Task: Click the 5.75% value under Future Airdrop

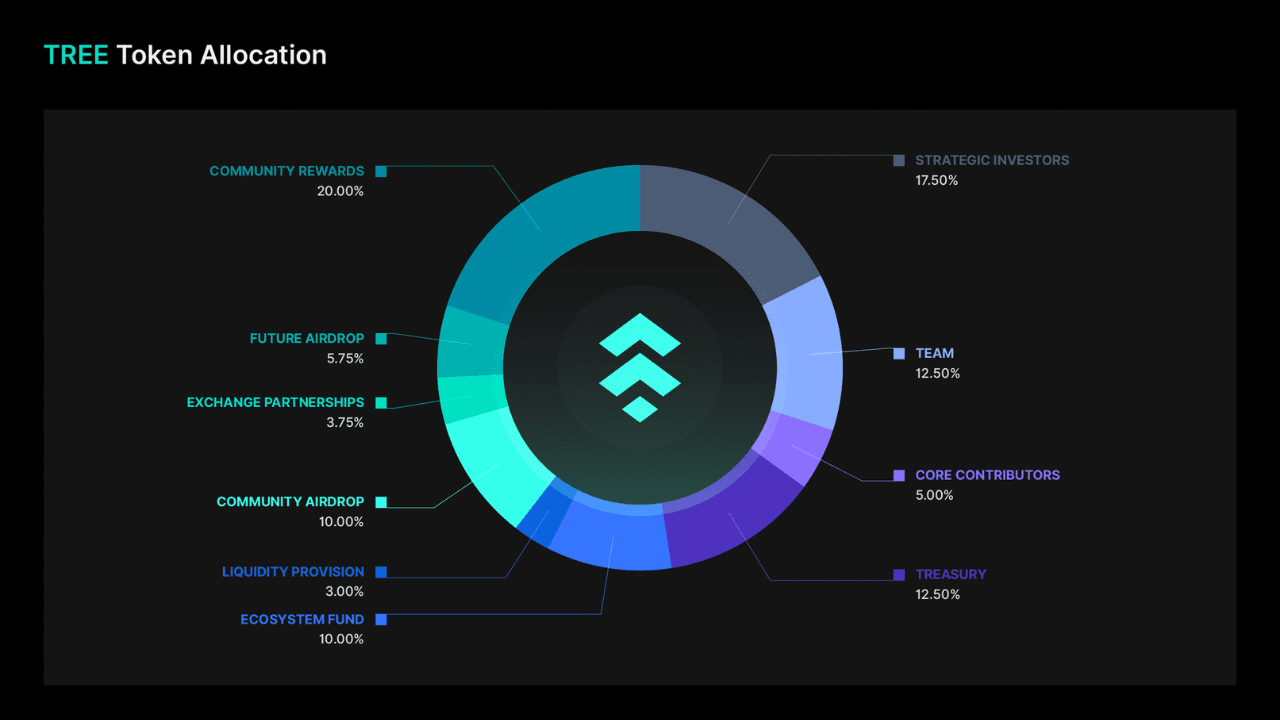Action: (x=345, y=359)
